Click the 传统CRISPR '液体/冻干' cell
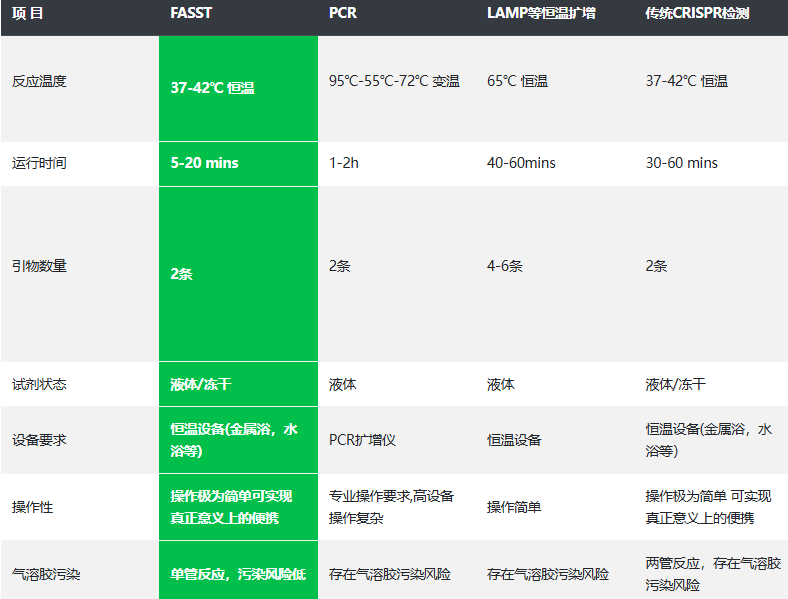This screenshot has width=788, height=599. click(675, 384)
